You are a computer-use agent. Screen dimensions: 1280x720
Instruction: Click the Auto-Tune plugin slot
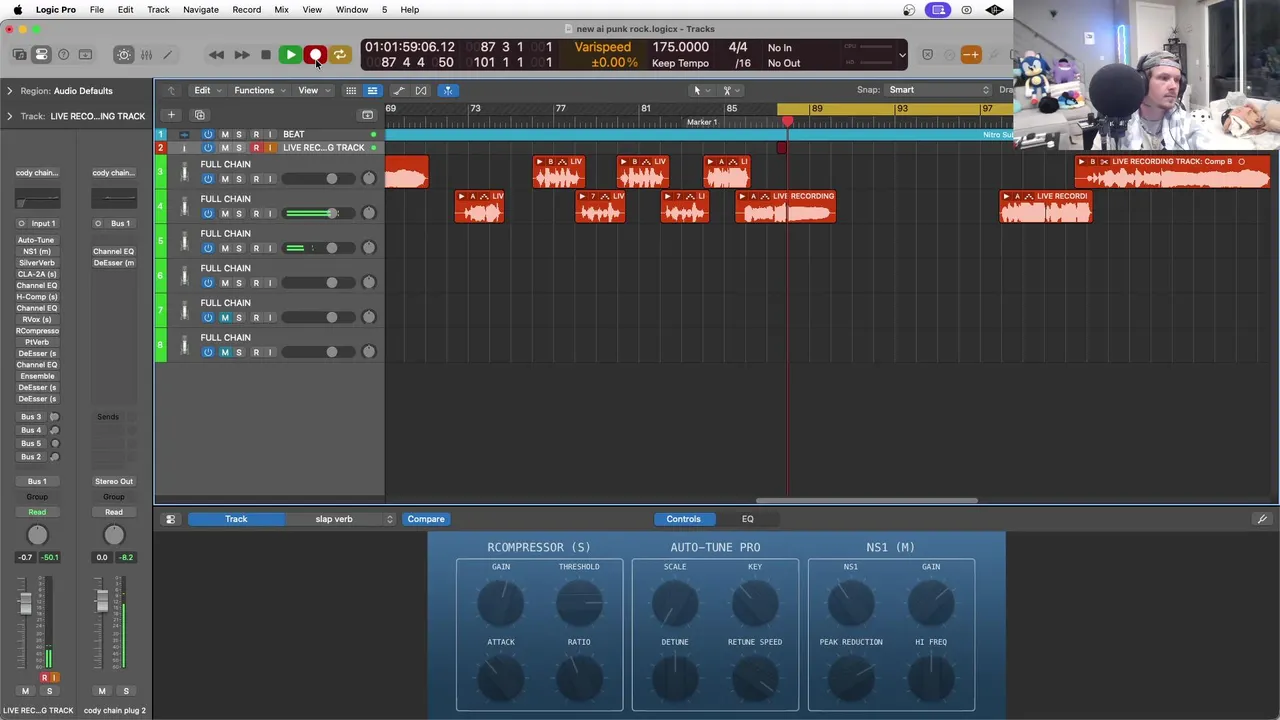(x=37, y=240)
